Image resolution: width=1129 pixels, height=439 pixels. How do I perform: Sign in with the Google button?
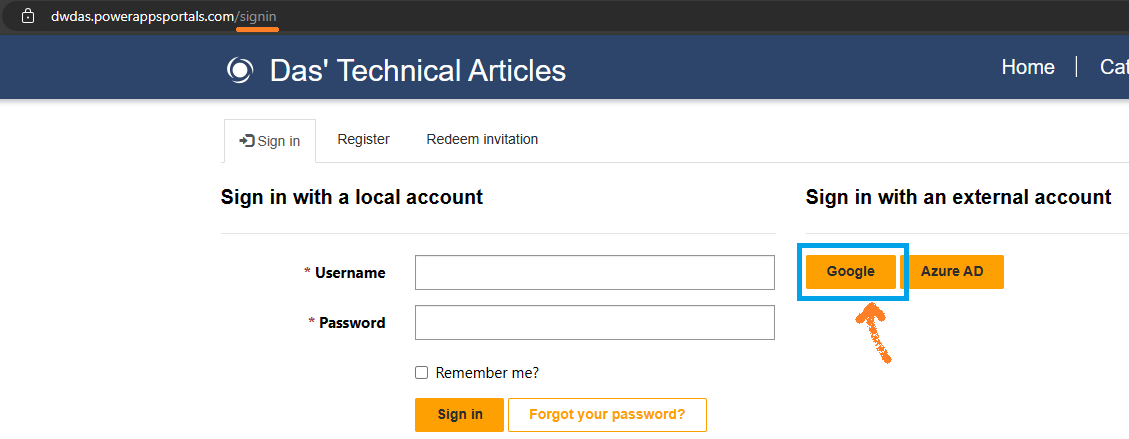click(x=850, y=272)
